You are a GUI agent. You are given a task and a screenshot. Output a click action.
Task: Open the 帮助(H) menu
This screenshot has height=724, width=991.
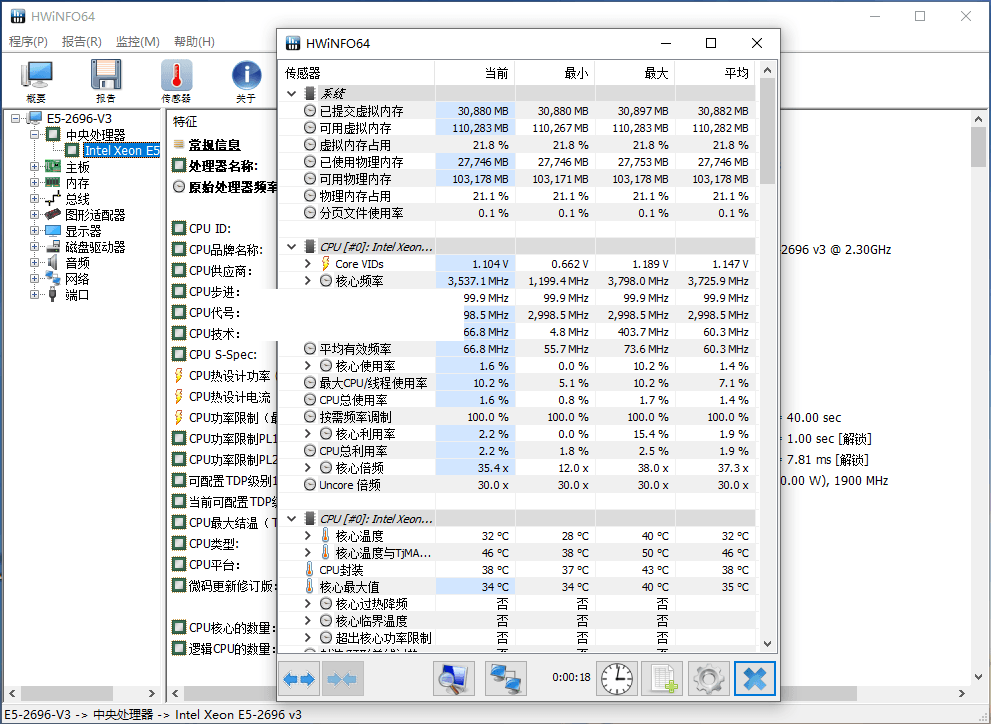[194, 42]
